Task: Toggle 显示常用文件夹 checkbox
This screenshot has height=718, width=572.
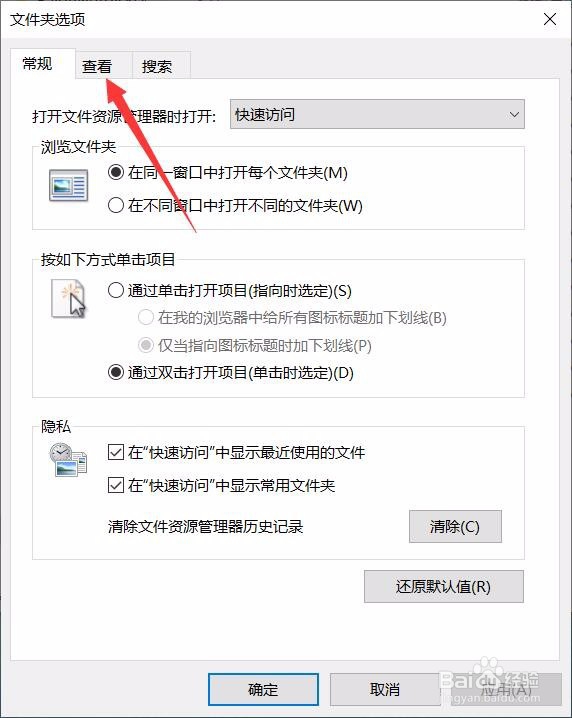Action: pyautogui.click(x=115, y=485)
